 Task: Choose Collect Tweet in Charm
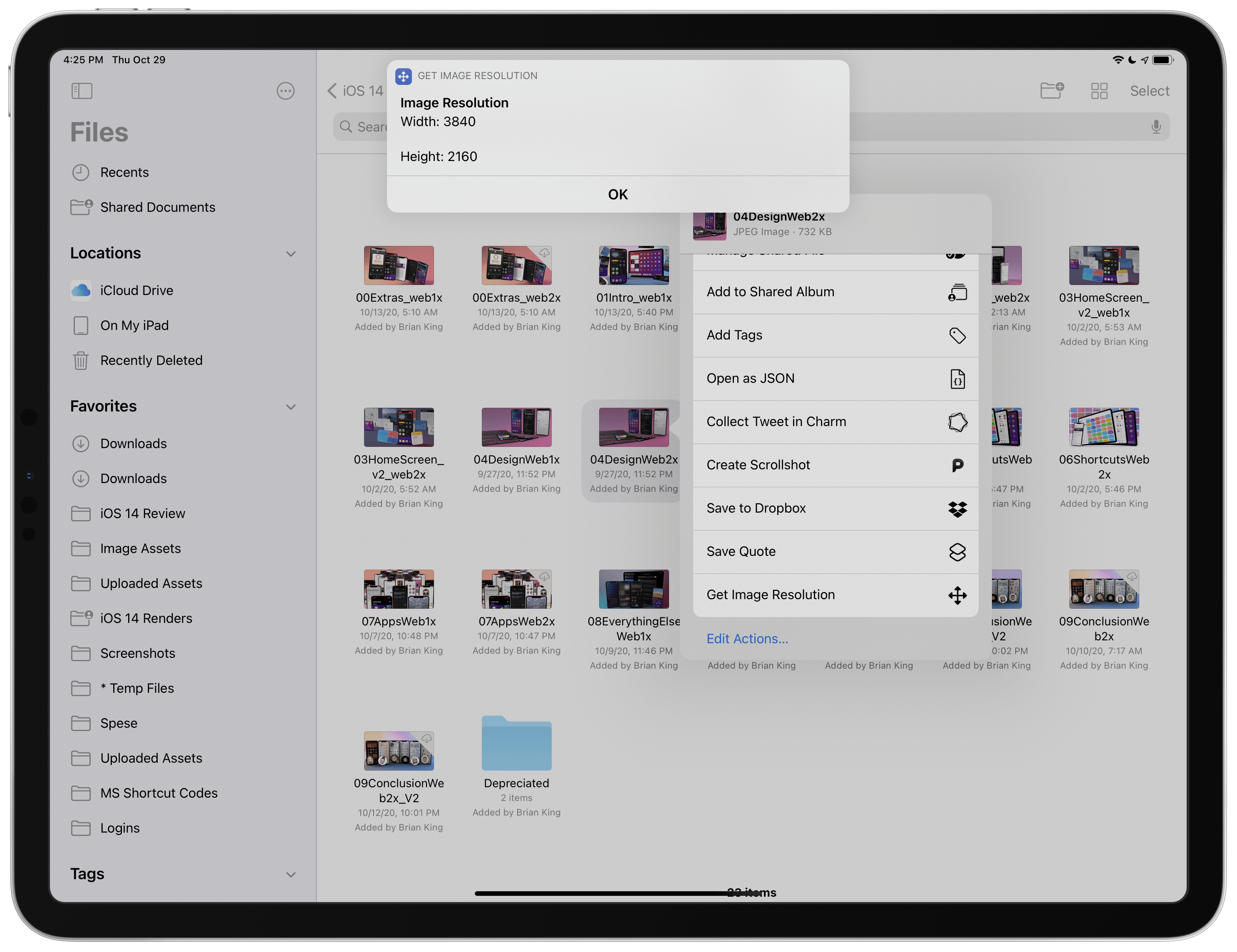pos(835,422)
